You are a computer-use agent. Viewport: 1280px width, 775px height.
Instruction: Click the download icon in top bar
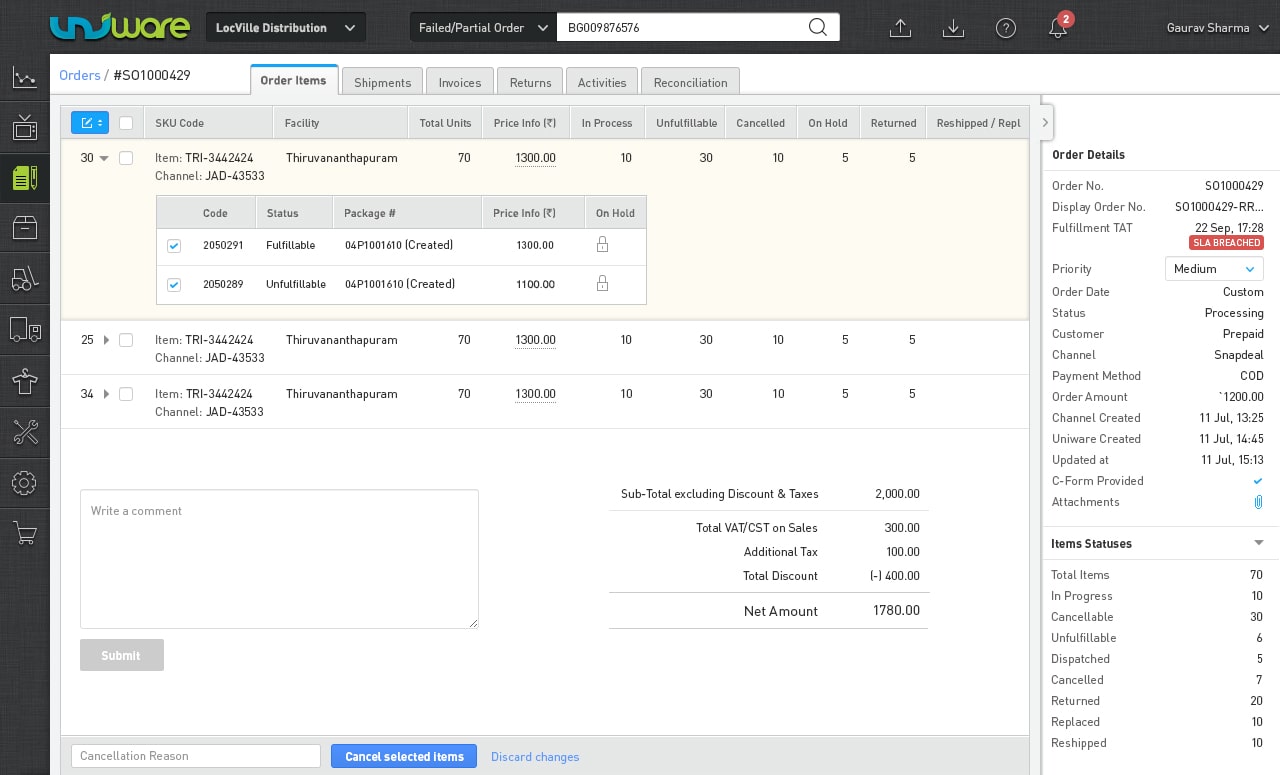click(x=953, y=28)
